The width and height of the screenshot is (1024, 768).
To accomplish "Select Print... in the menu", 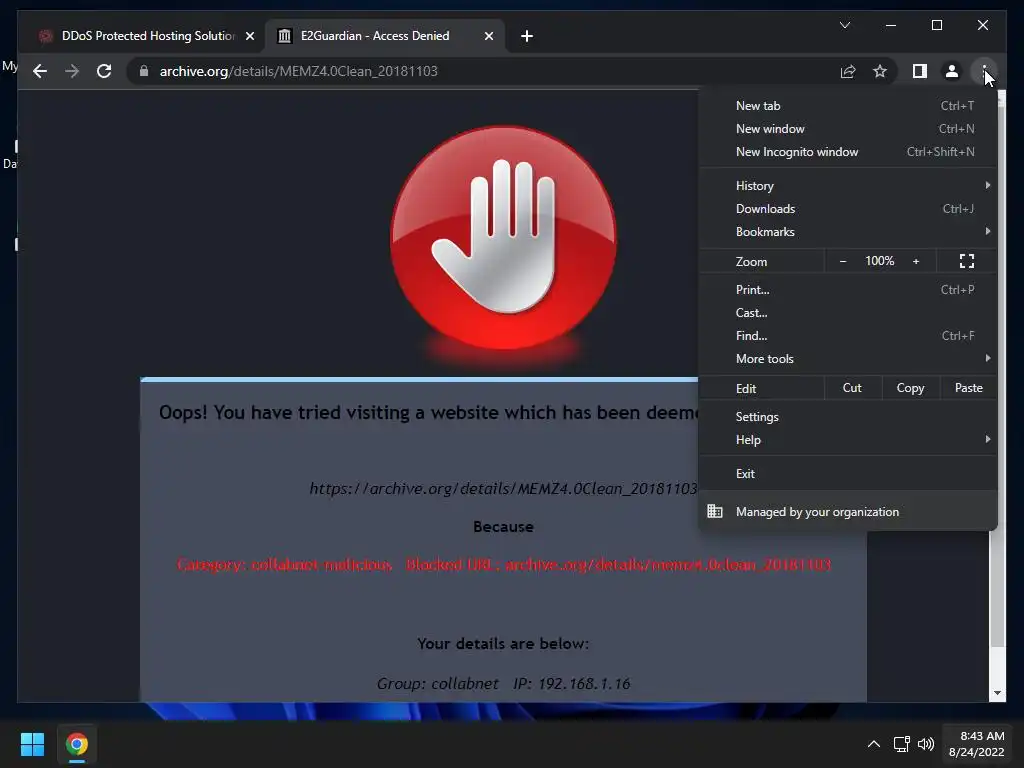I will tap(848, 289).
